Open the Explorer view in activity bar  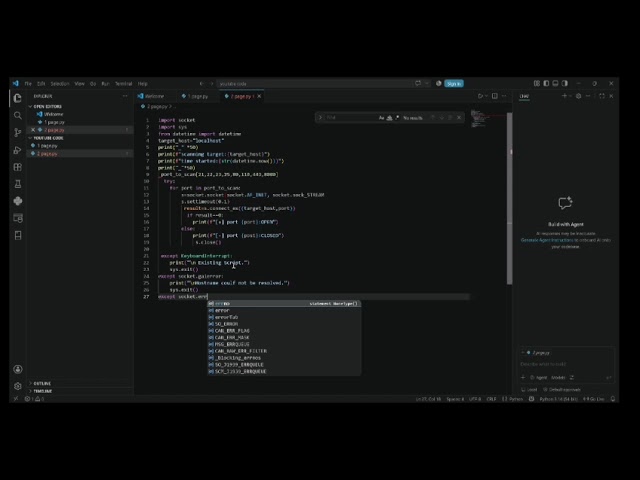pyautogui.click(x=18, y=98)
